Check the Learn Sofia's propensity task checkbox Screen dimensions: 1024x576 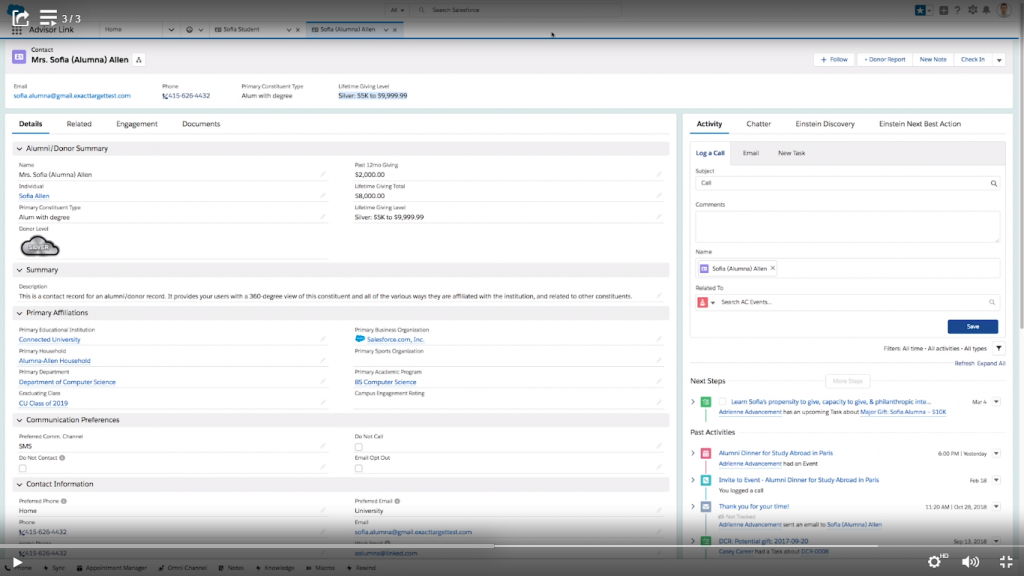coord(722,402)
